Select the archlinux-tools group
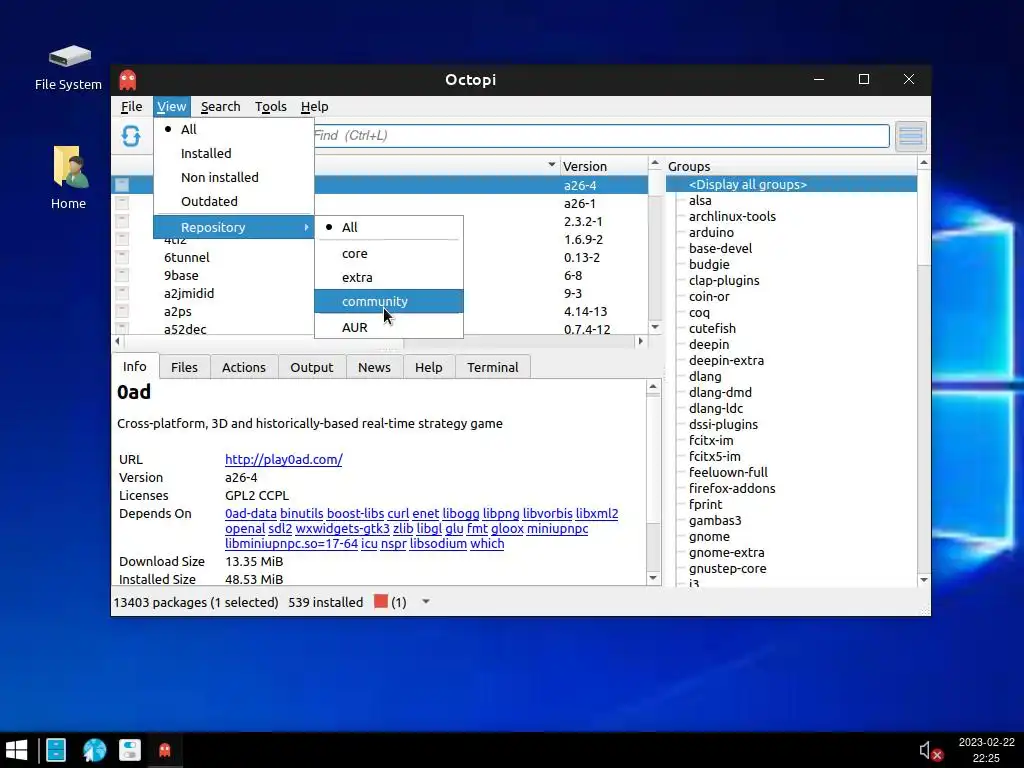Screen dimensions: 1024x768 click(x=732, y=216)
